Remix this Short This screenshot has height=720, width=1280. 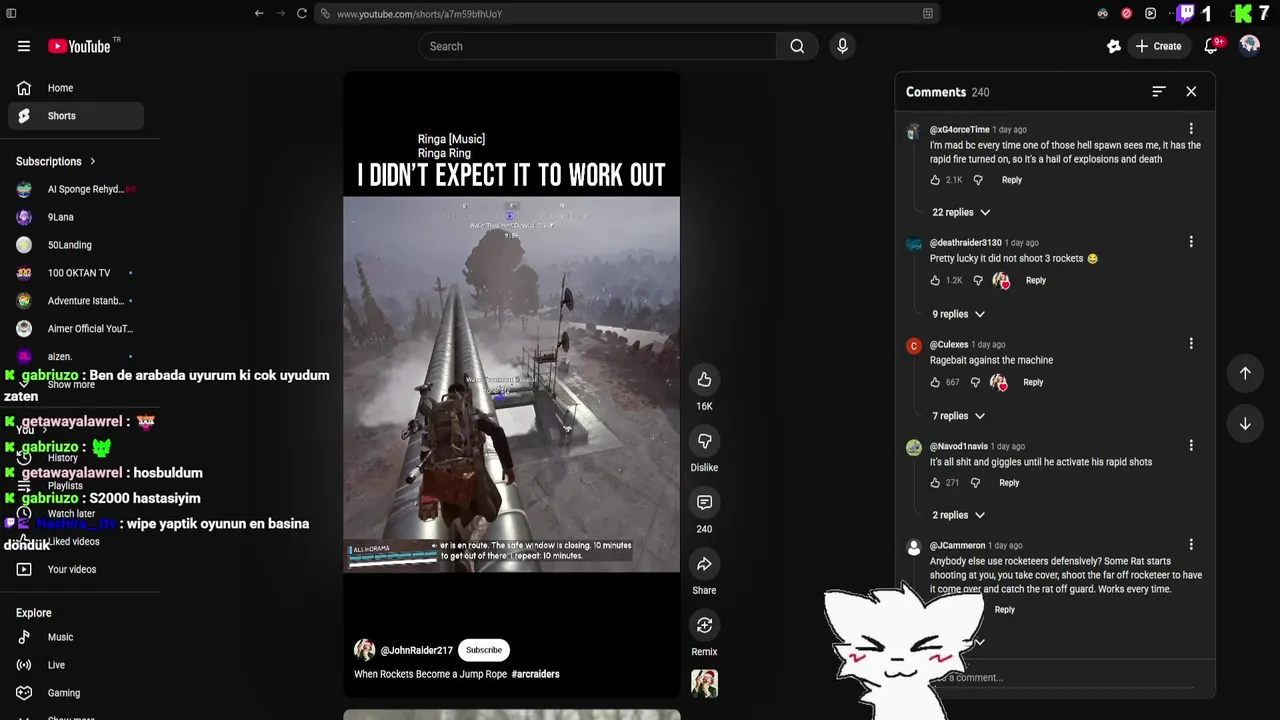[x=704, y=625]
